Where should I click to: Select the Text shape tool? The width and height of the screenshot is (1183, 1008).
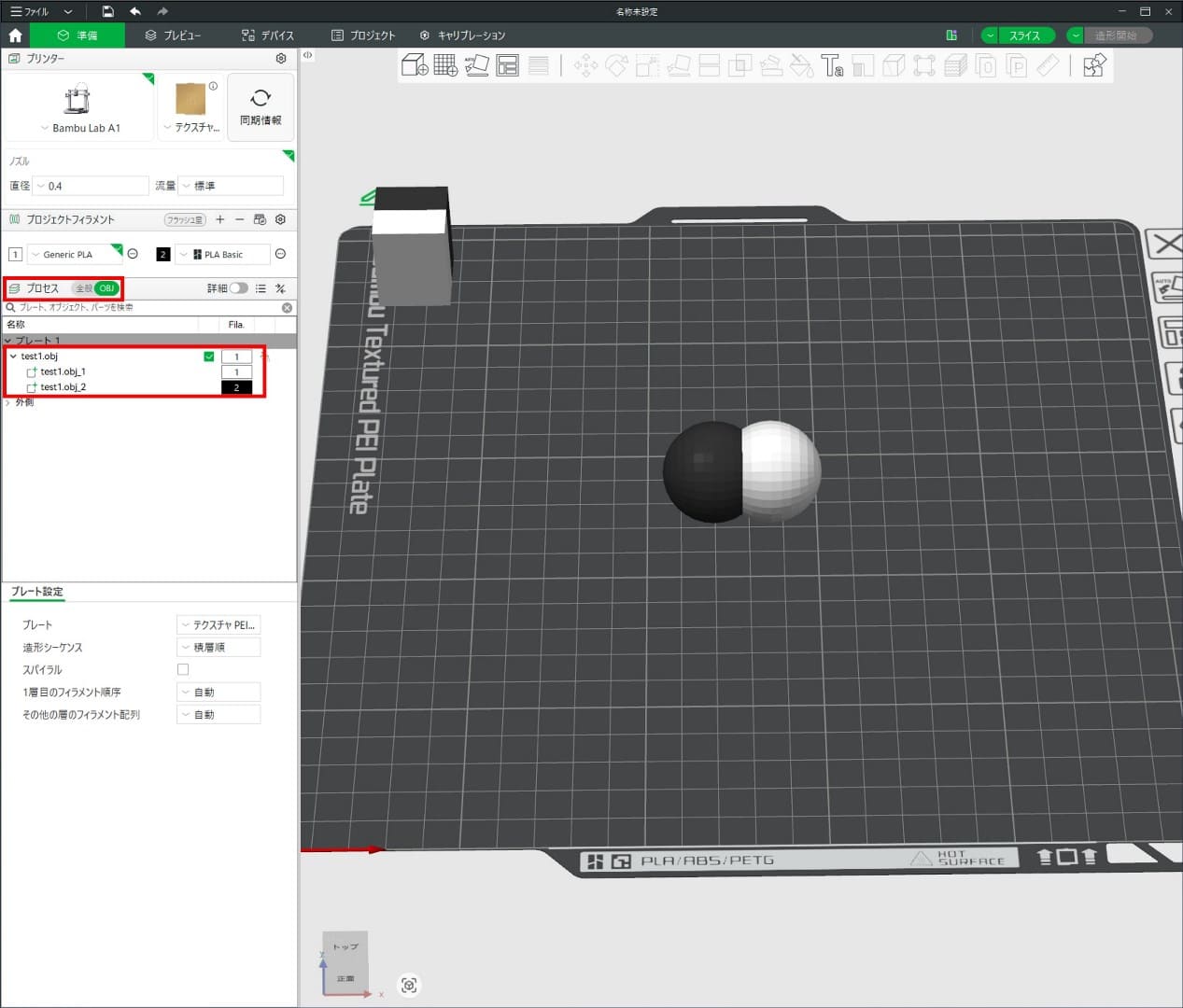pyautogui.click(x=831, y=65)
